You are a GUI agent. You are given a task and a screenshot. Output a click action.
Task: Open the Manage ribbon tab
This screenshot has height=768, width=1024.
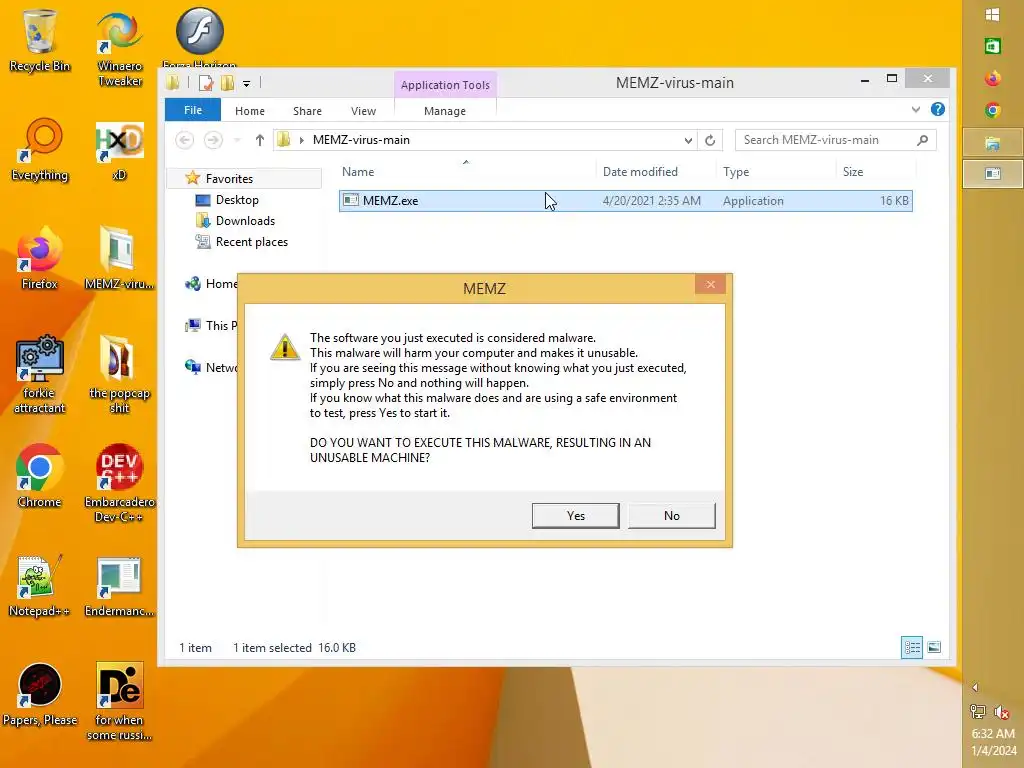coord(445,111)
